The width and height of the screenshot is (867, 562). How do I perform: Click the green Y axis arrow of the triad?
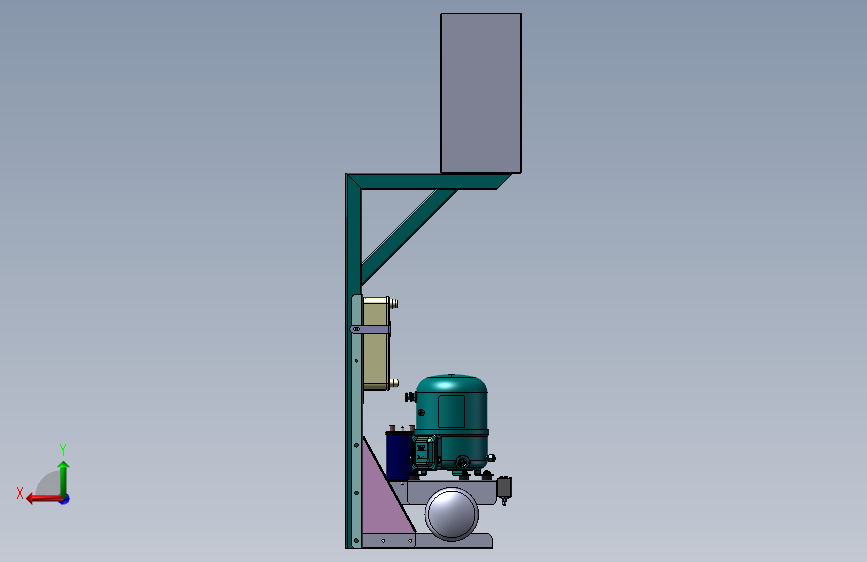64,477
